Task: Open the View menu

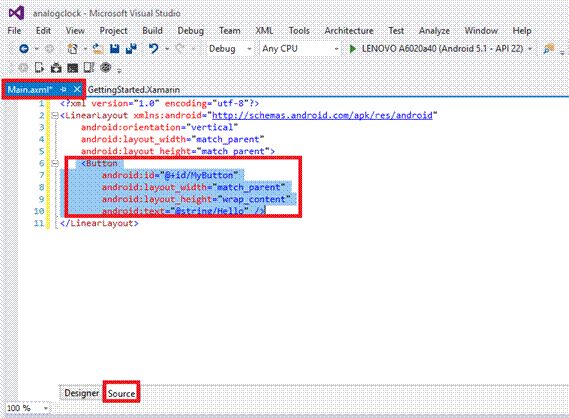Action: 75,30
